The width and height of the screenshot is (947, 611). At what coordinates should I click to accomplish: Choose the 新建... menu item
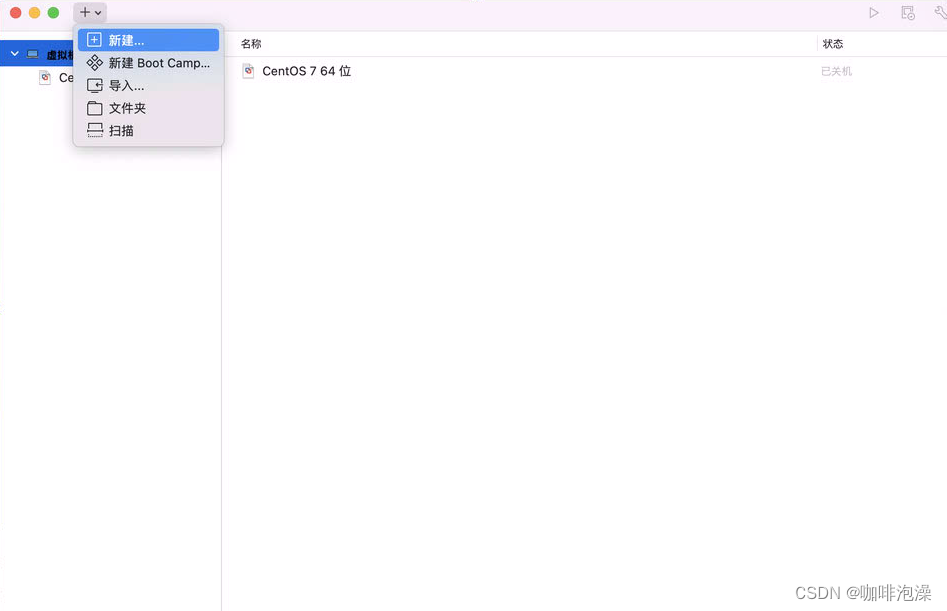pos(148,40)
